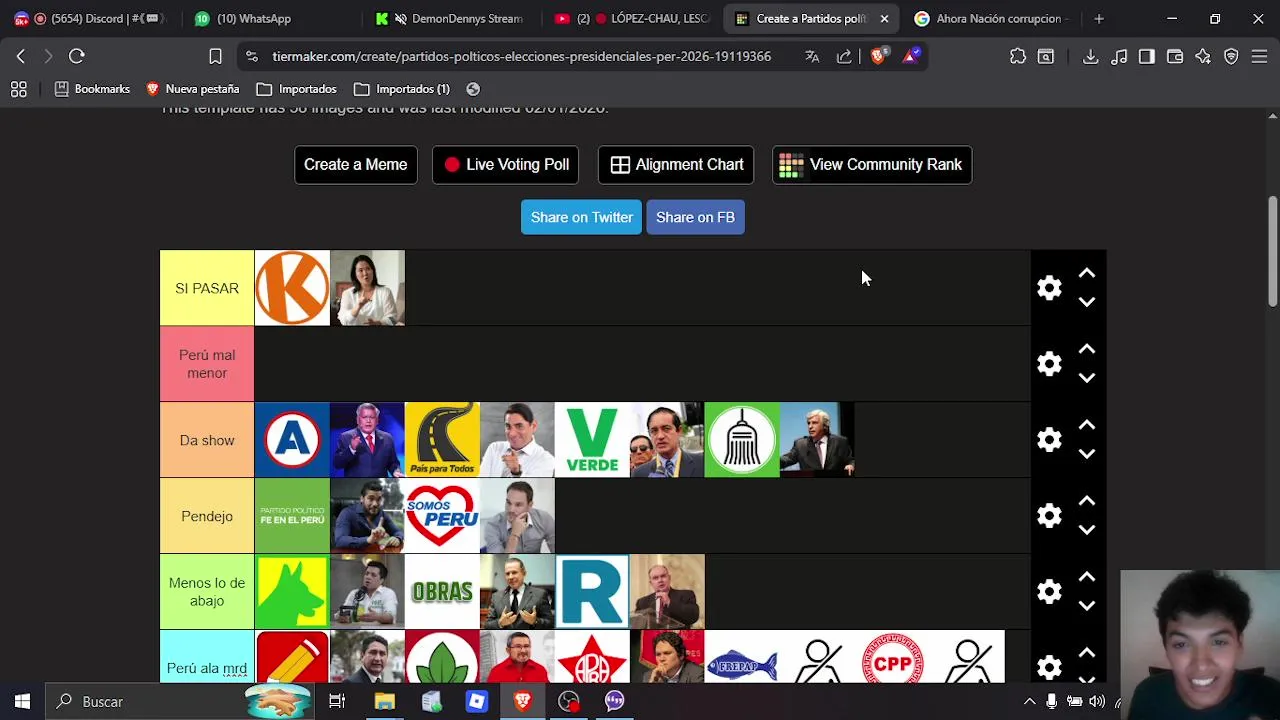The width and height of the screenshot is (1280, 720).
Task: Open the downloads arrow icon
Action: tap(1091, 56)
